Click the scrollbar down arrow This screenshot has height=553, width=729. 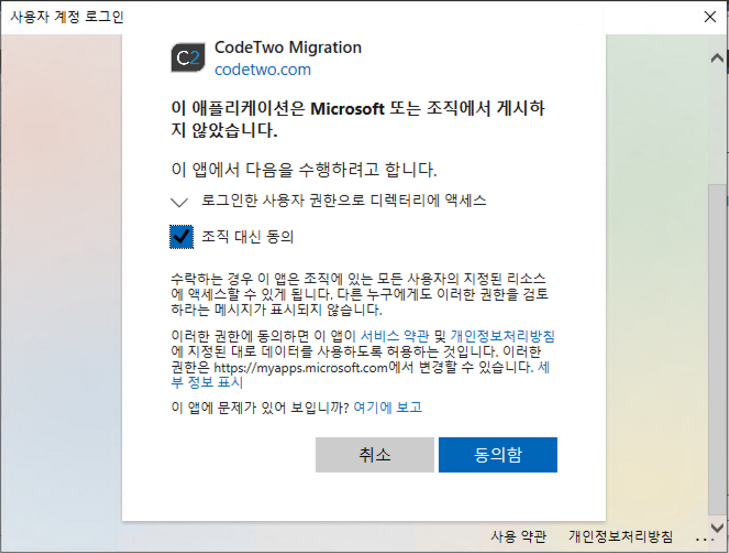(717, 527)
